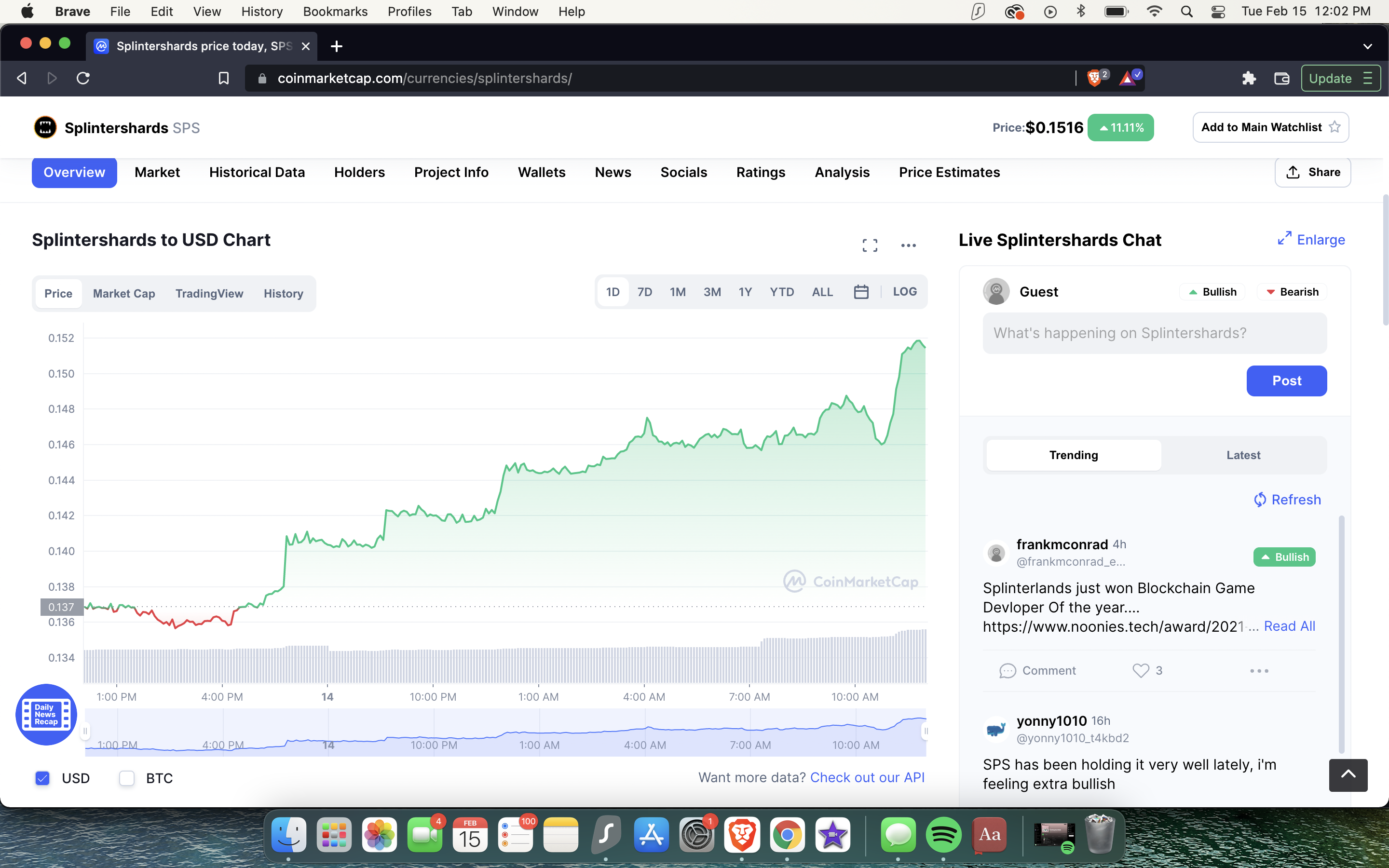Click the Share upload icon button
1389x868 pixels.
pyautogui.click(x=1313, y=172)
